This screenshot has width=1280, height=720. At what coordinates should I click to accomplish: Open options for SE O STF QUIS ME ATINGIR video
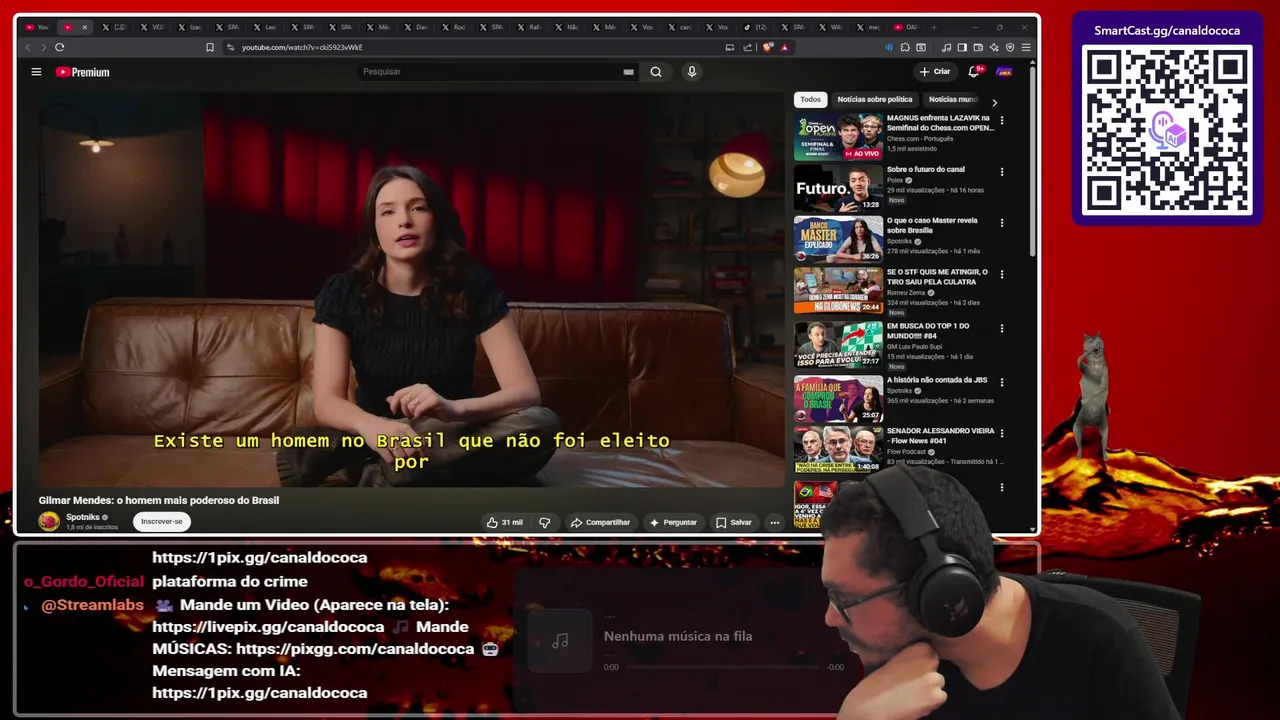click(x=1001, y=275)
